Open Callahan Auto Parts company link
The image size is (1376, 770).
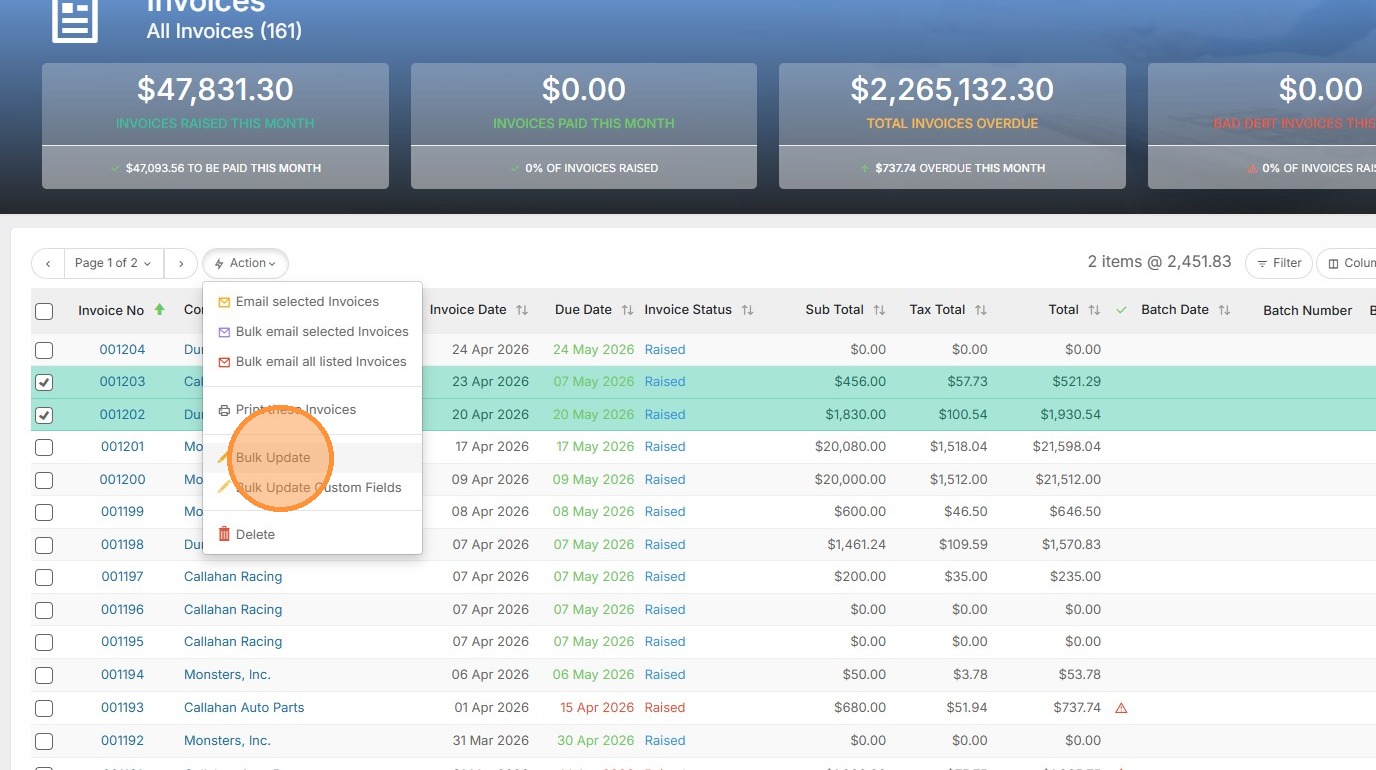(x=244, y=708)
